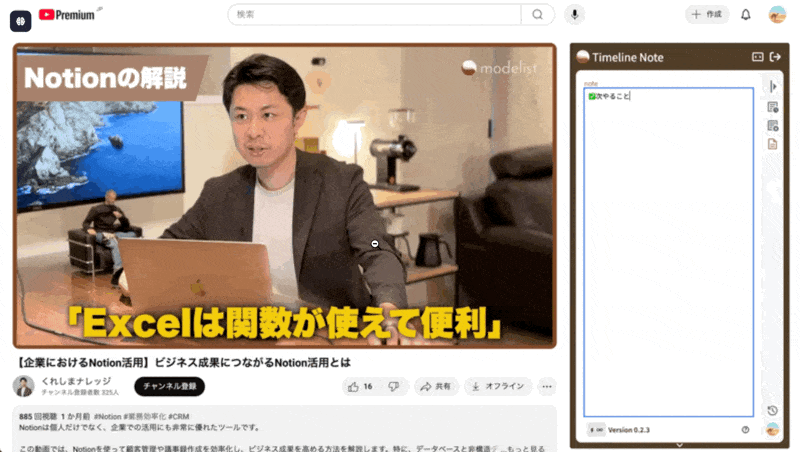Open the 作成 create menu
Image resolution: width=800 pixels, height=452 pixels.
707,14
